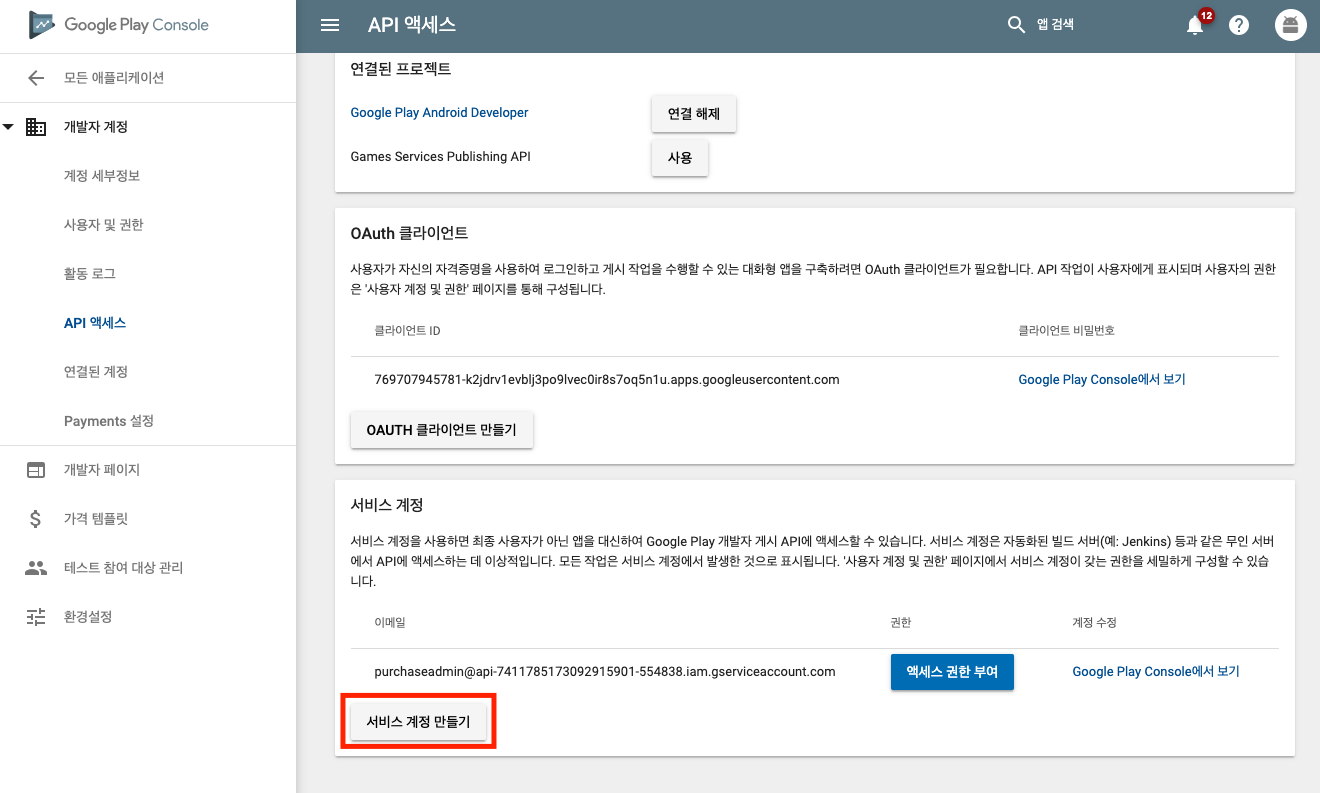Click the 클라이언트 ID column header

point(407,331)
